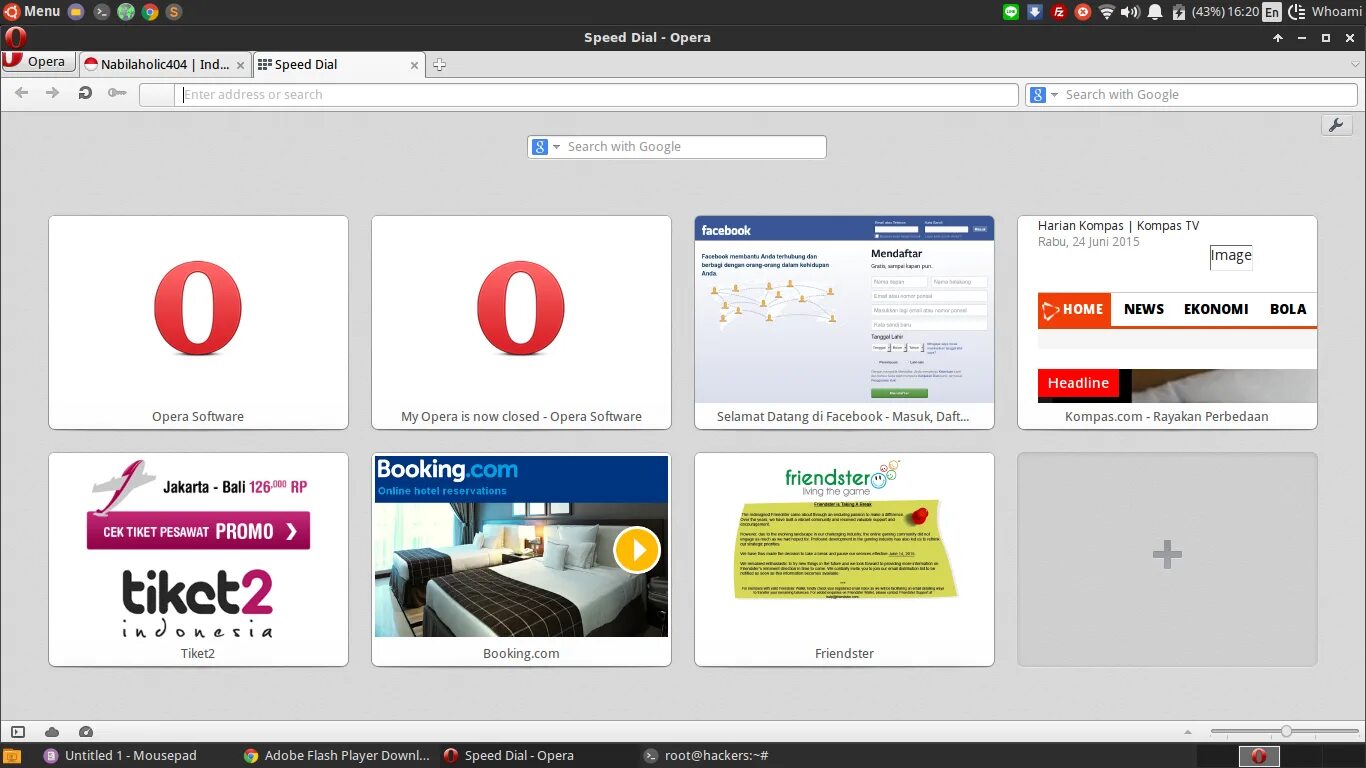Toggle Opera Turbo speedometer icon
The image size is (1366, 768).
point(86,732)
